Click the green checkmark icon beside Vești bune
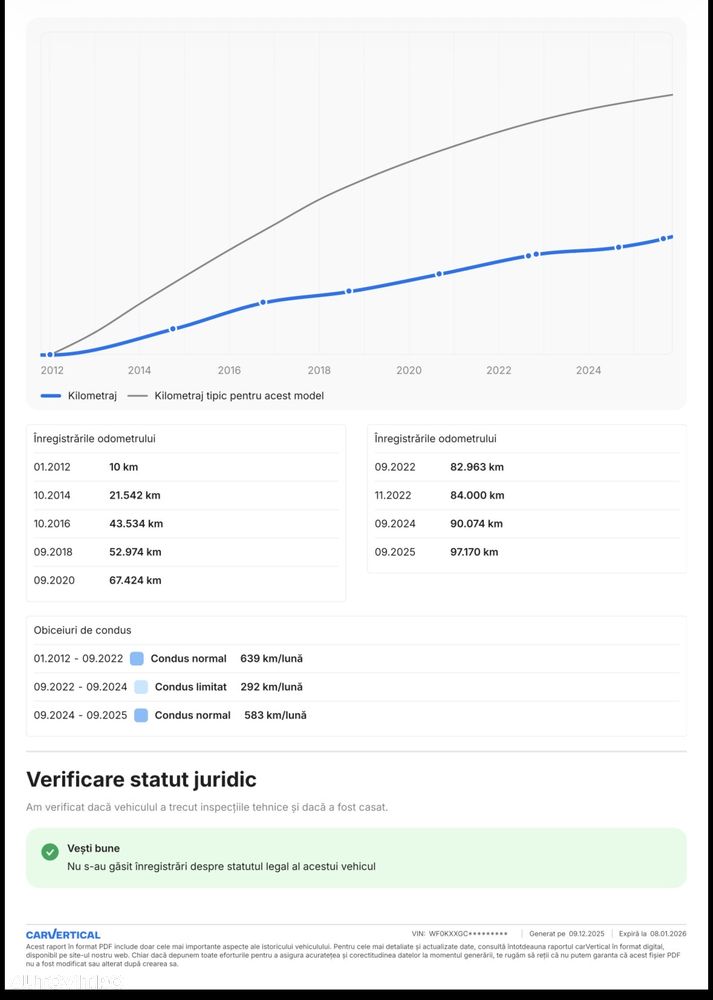 pyautogui.click(x=50, y=852)
